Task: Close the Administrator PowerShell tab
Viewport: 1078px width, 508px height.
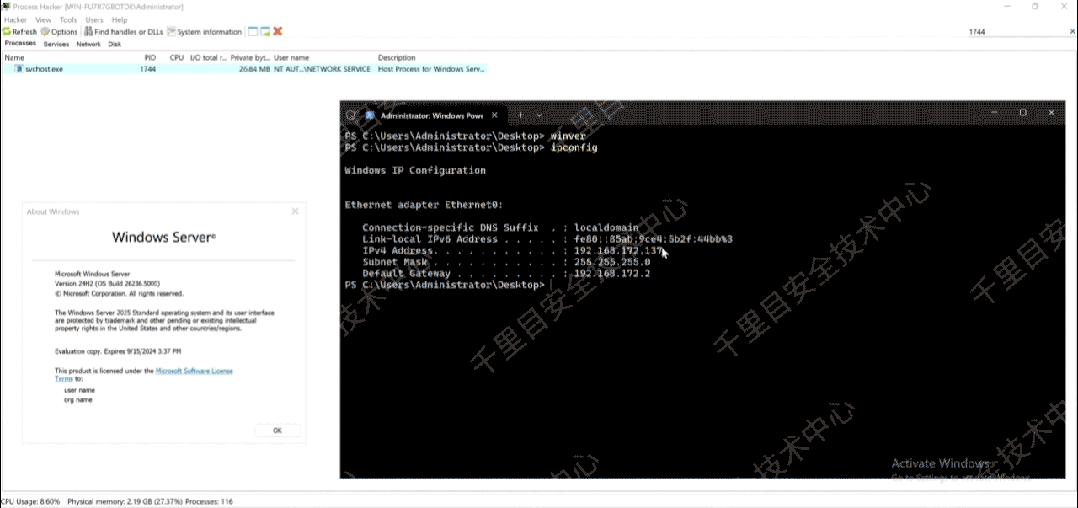Action: tap(495, 115)
